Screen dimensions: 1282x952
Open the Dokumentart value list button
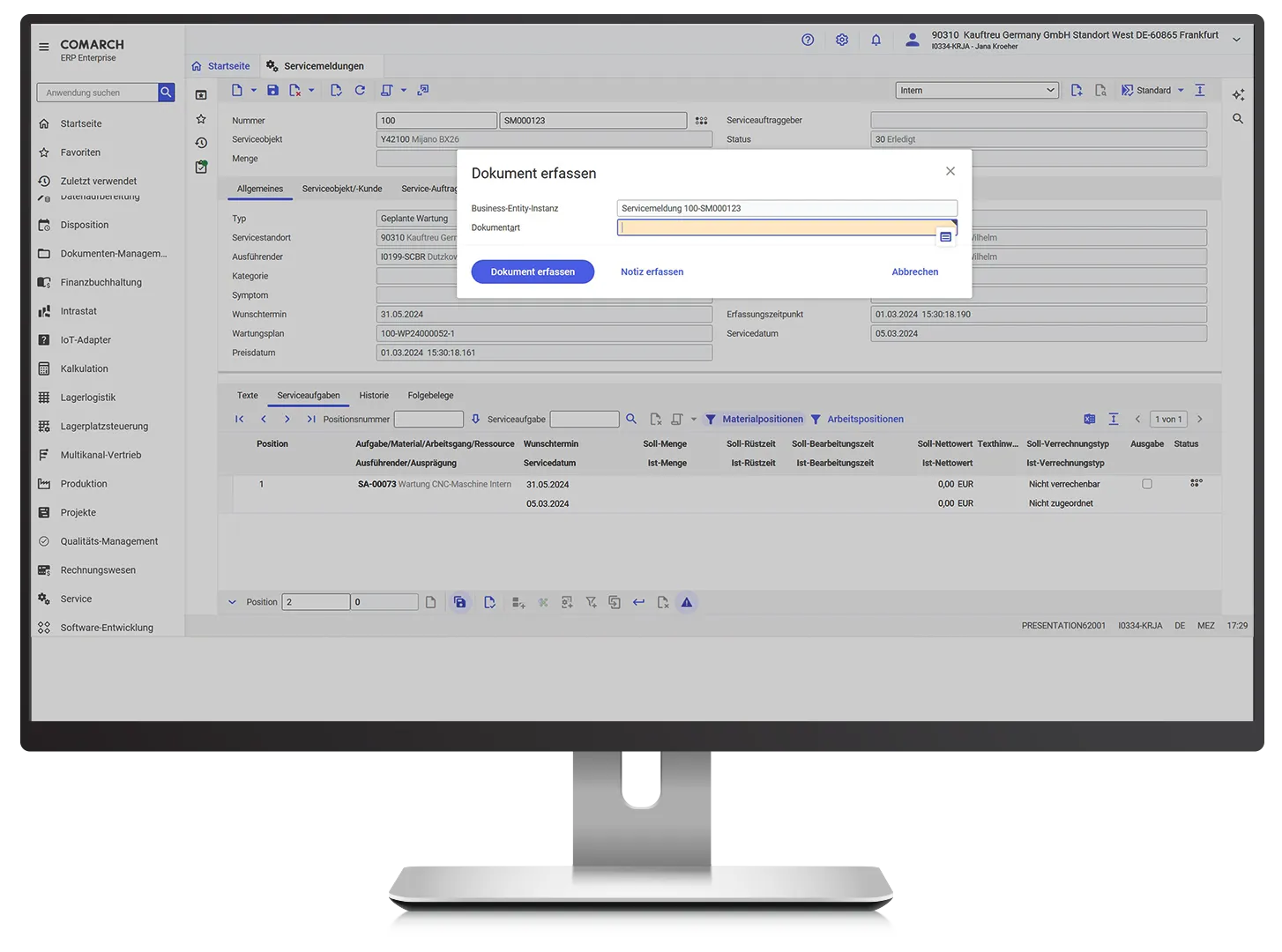coord(945,237)
